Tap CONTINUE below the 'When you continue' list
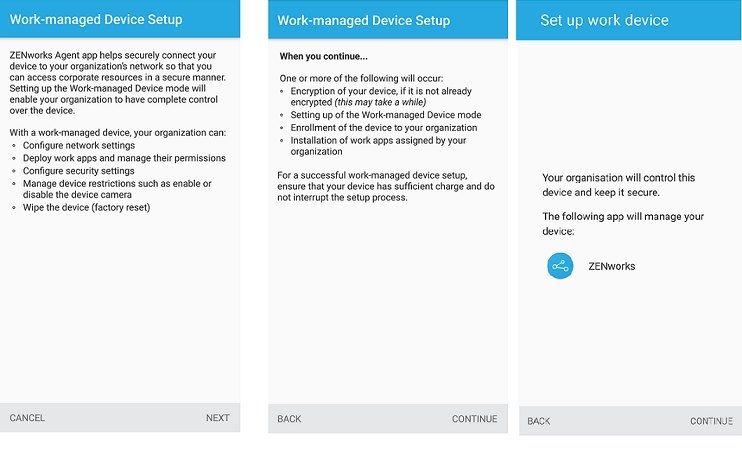Screen dimensions: 742x449 pos(474,419)
